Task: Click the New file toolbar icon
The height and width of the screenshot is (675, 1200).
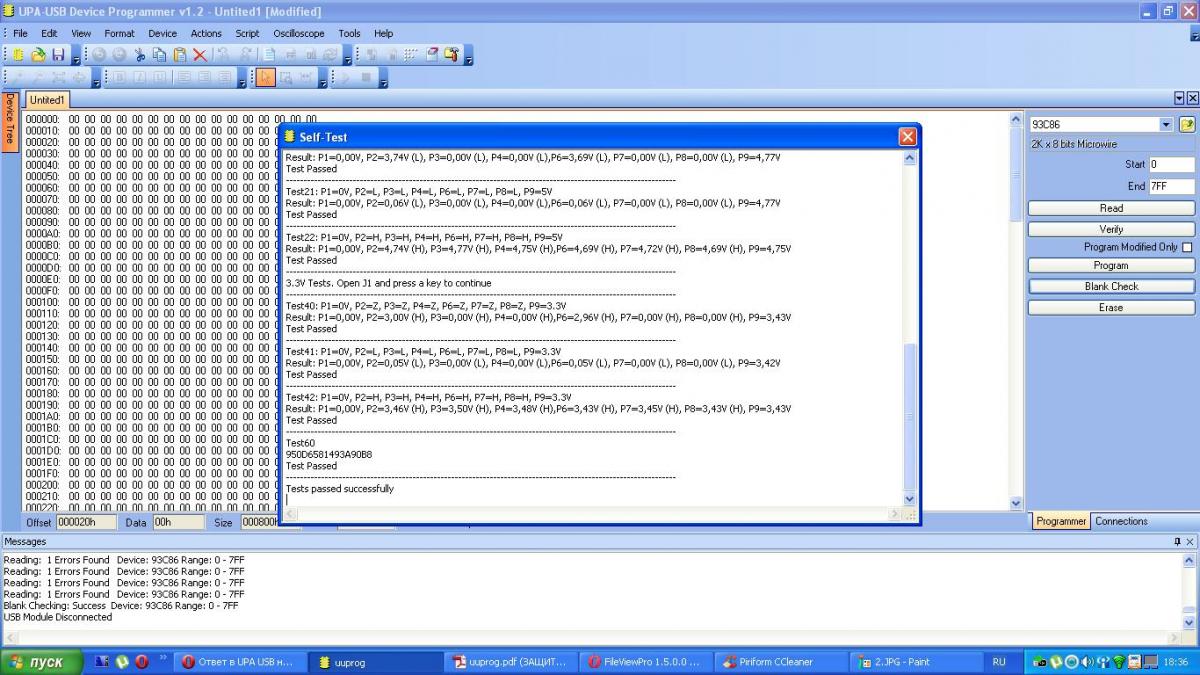Action: [x=18, y=55]
